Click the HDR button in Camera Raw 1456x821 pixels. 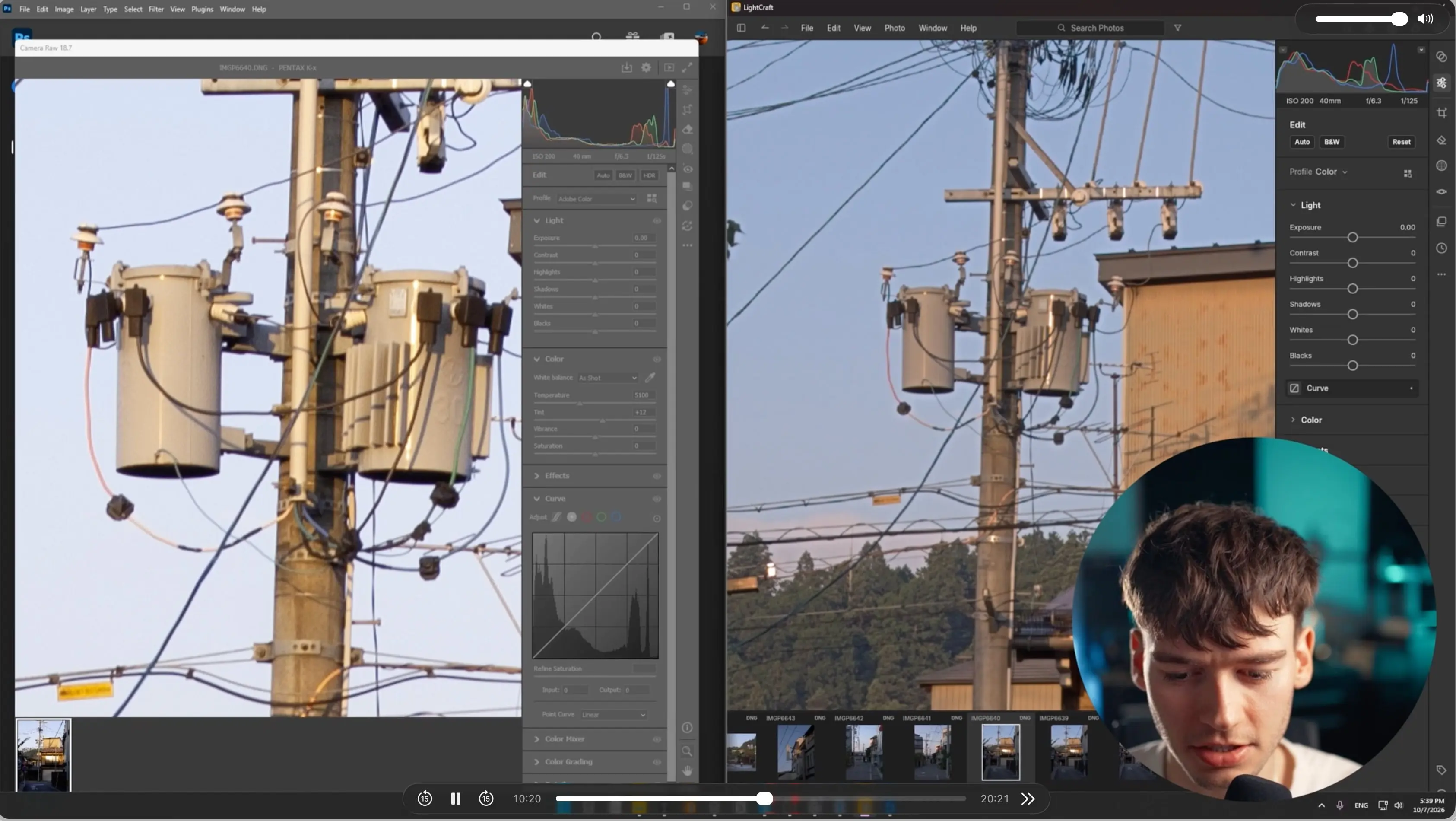649,175
